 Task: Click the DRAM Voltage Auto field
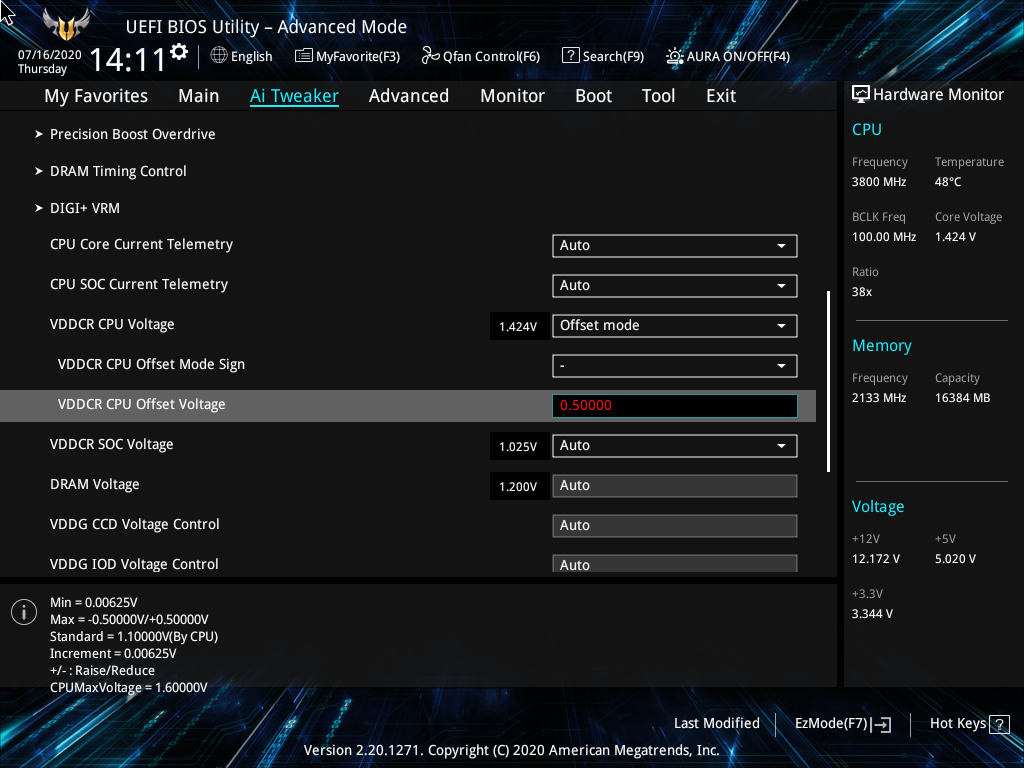pos(675,486)
